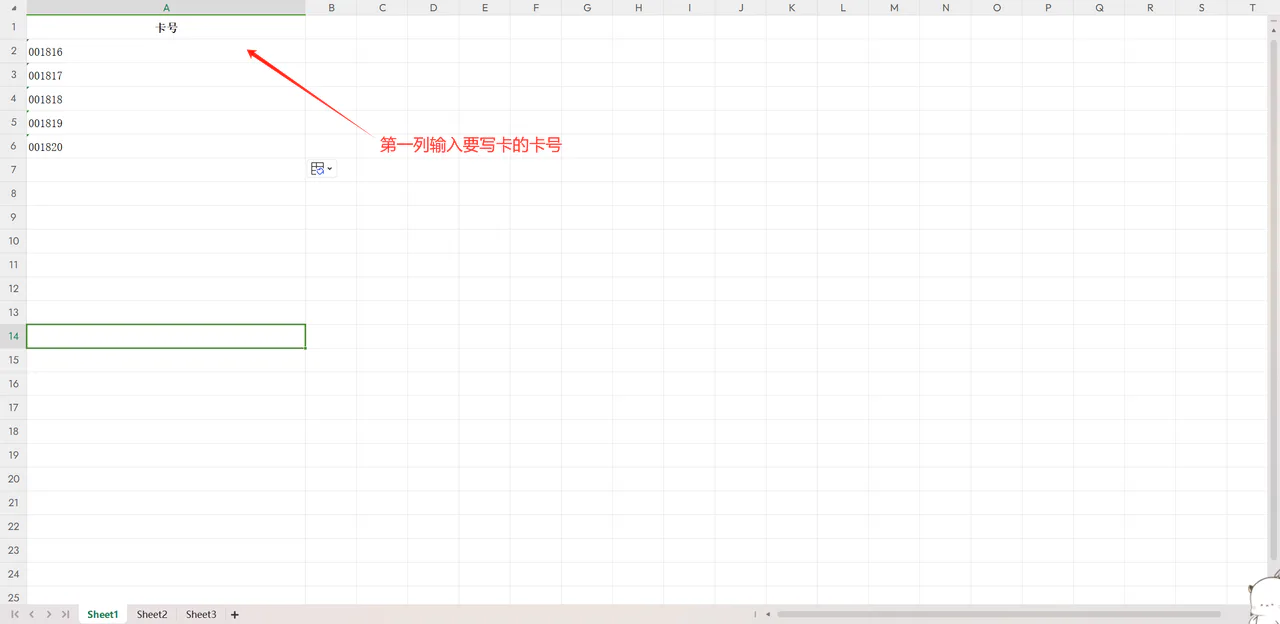Image resolution: width=1280 pixels, height=624 pixels.
Task: Go to the next sheet using the arrow
Action: coord(48,614)
